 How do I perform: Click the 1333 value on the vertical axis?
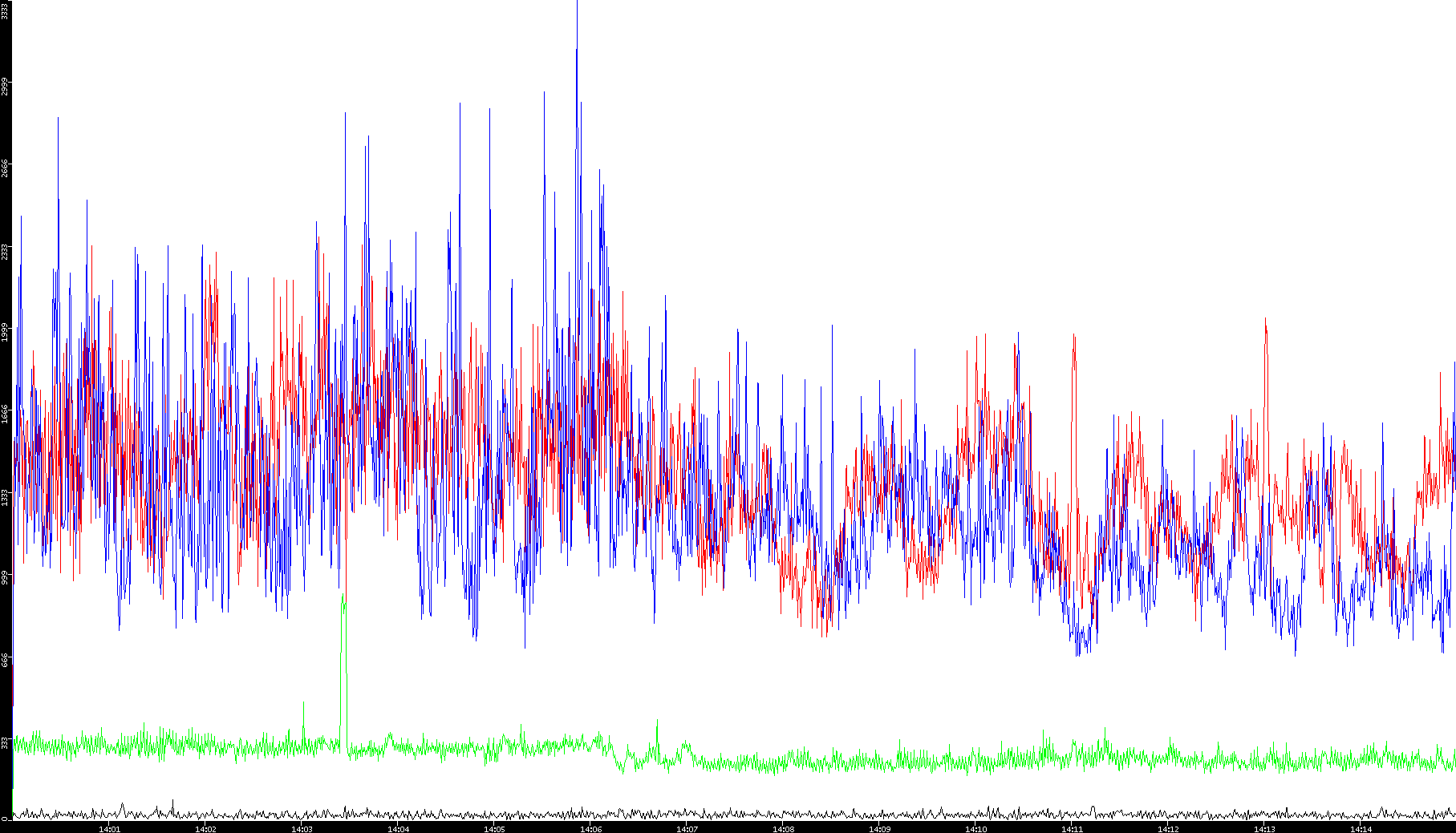(x=5, y=497)
